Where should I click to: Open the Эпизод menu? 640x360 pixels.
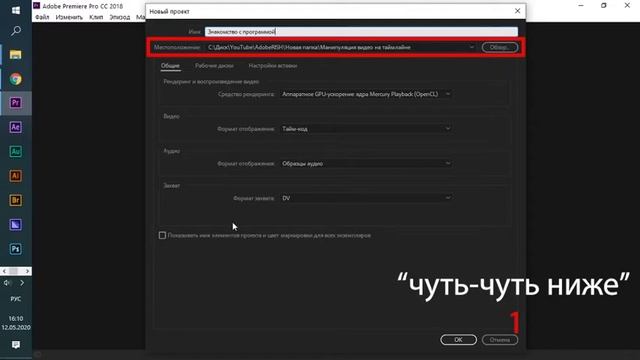pyautogui.click(x=120, y=17)
